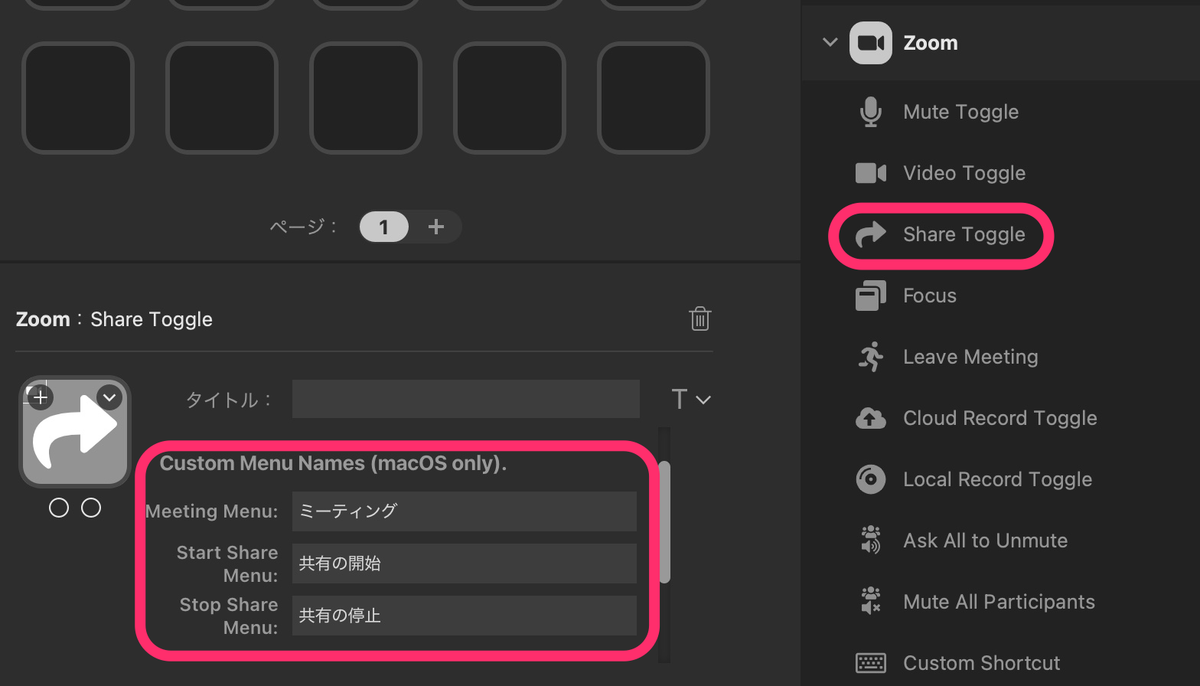
Task: Open the Custom Shortcut keyboard action
Action: [869, 662]
